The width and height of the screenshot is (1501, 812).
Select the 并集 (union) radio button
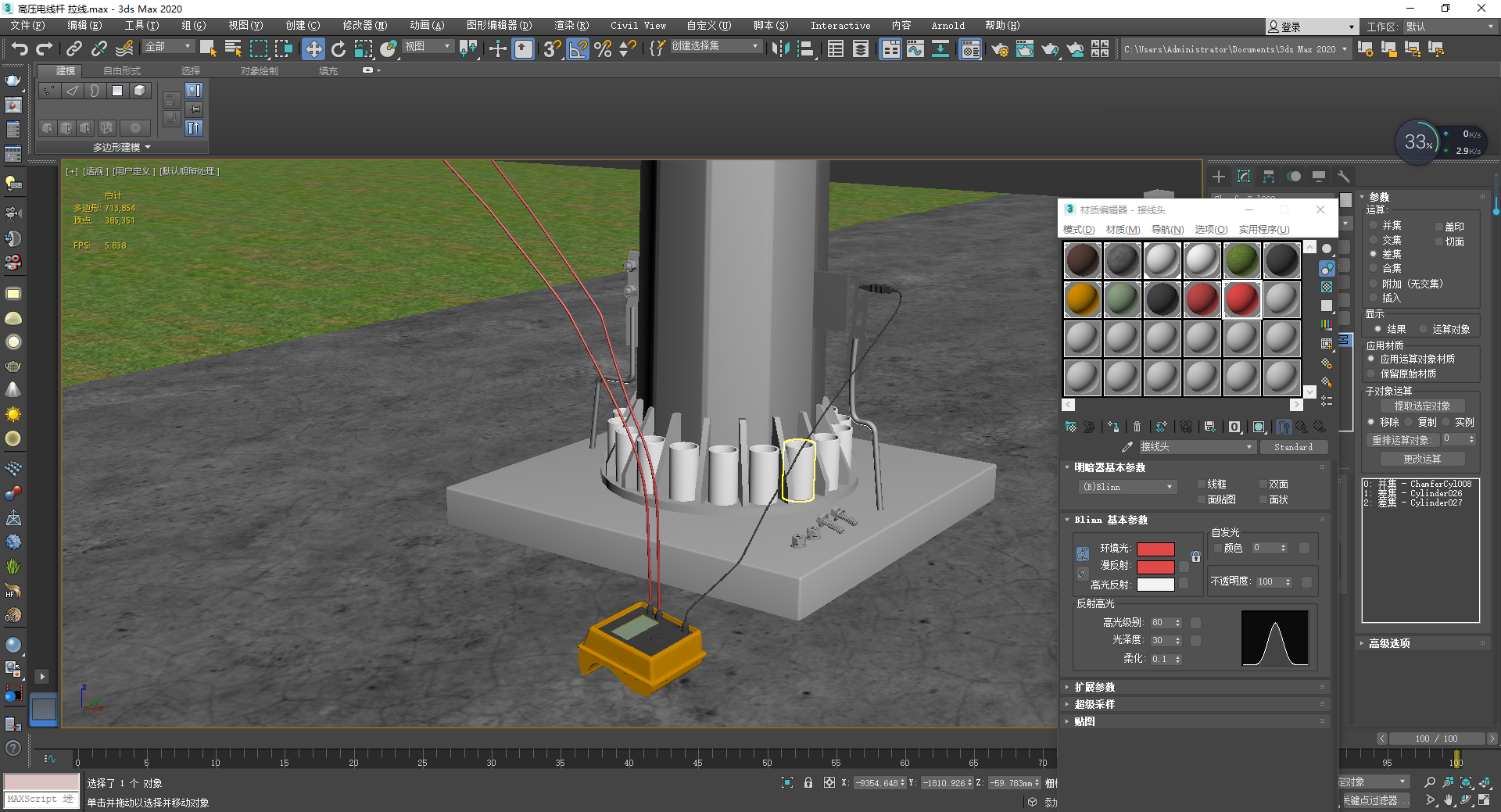pos(1373,225)
